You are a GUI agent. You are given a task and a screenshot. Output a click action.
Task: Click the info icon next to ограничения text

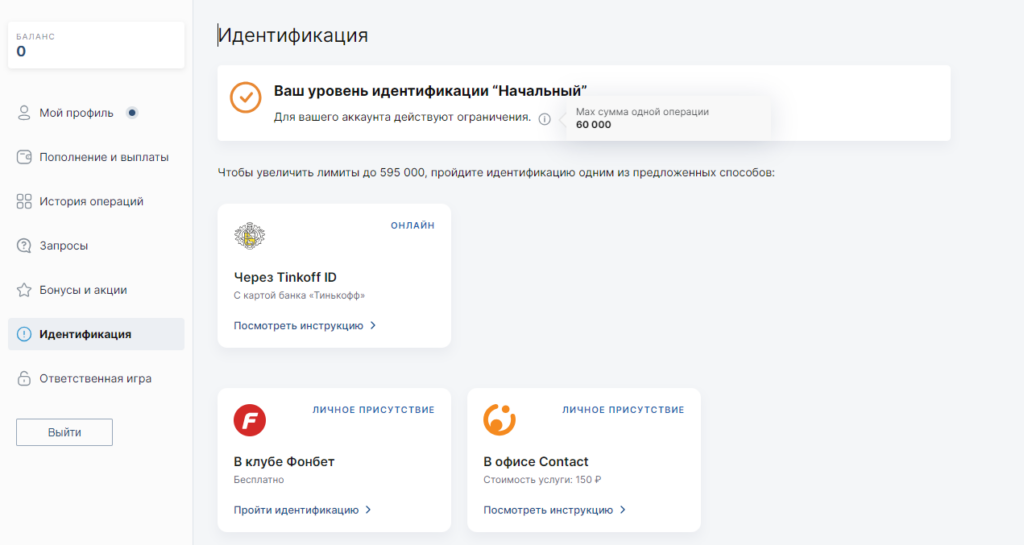545,119
